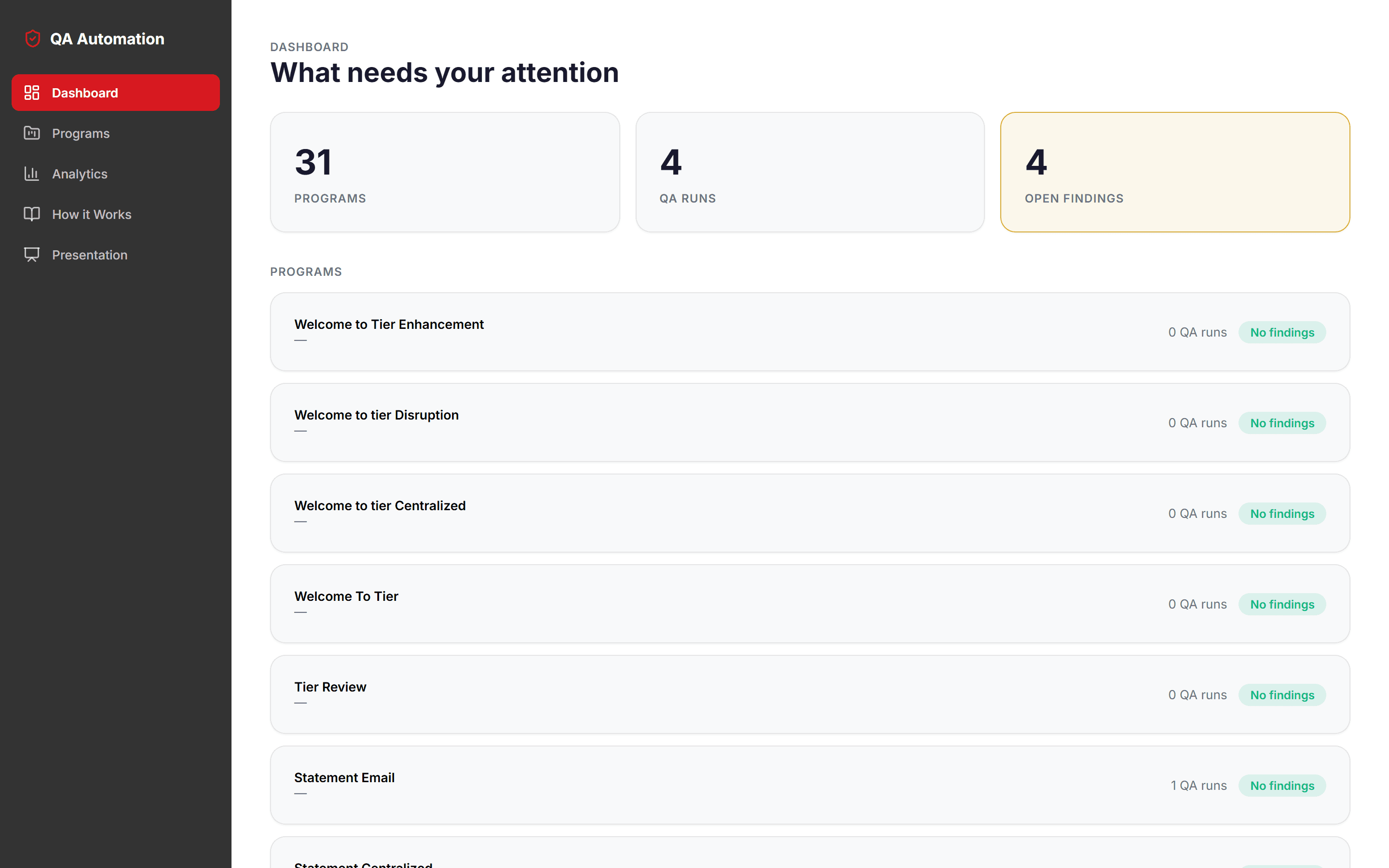The height and width of the screenshot is (868, 1389).
Task: Go to the Programs section
Action: pos(115,133)
